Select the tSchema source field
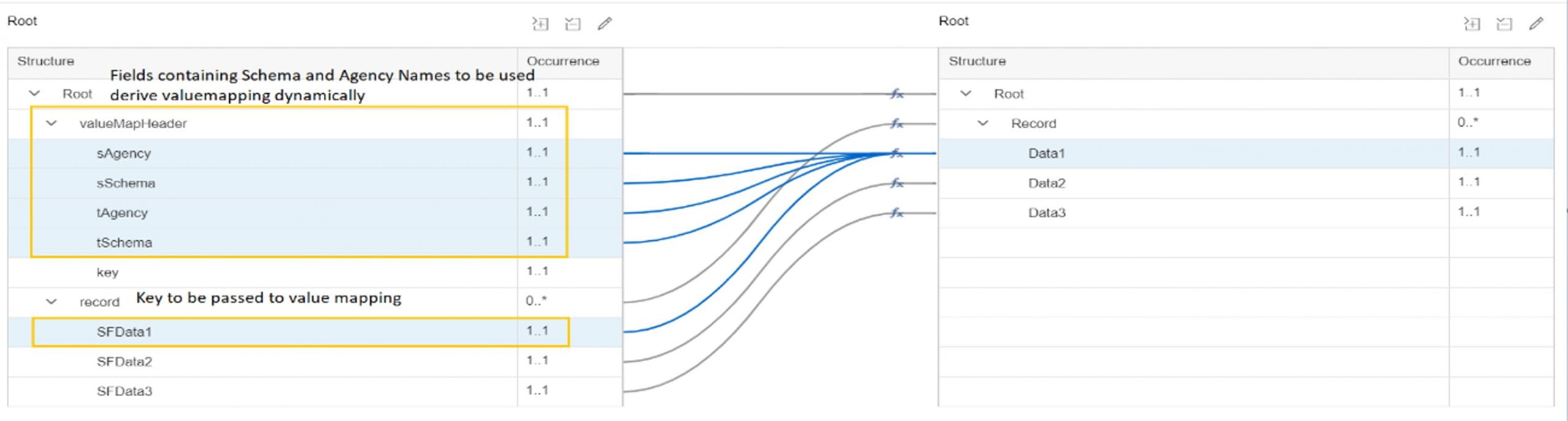 [315, 243]
